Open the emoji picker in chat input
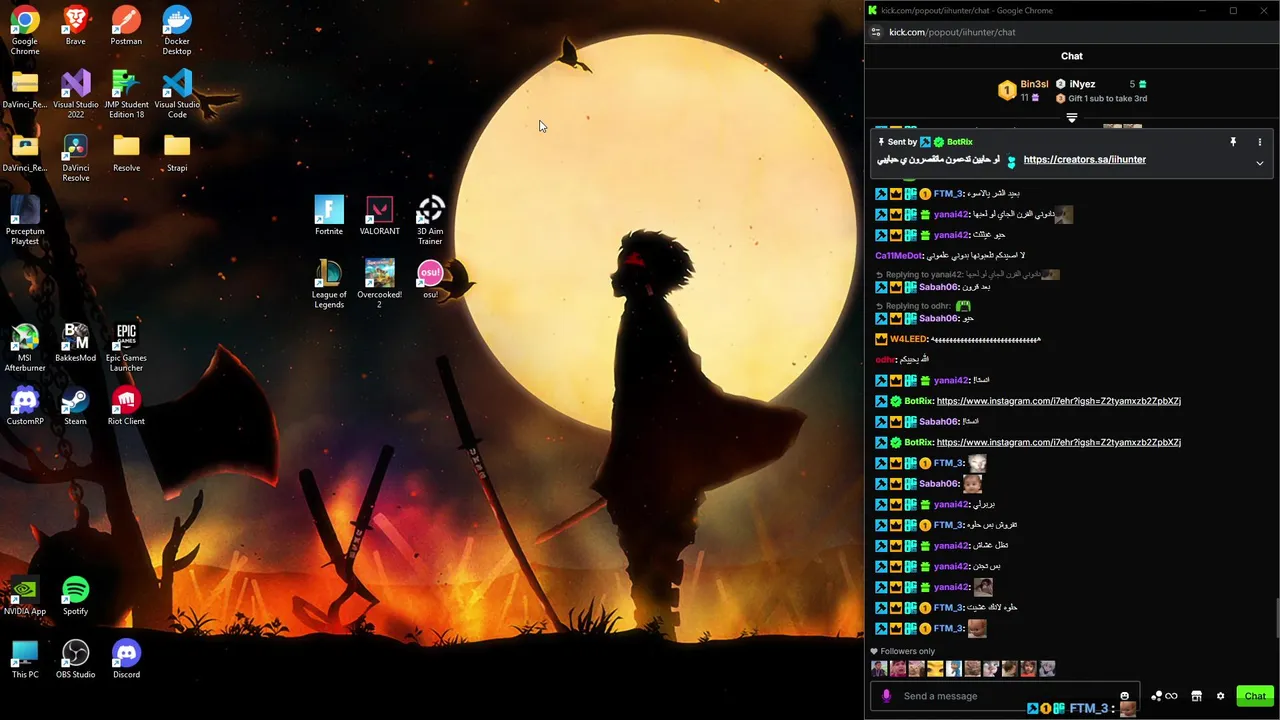1280x720 pixels. click(1124, 696)
